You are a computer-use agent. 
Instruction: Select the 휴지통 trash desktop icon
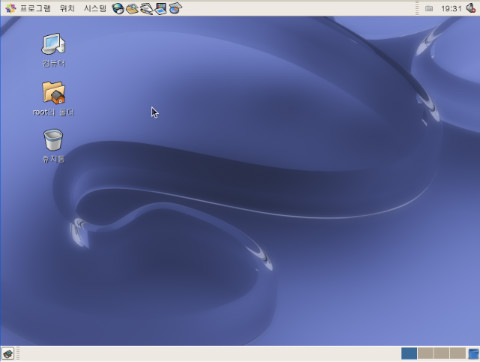coord(53,146)
